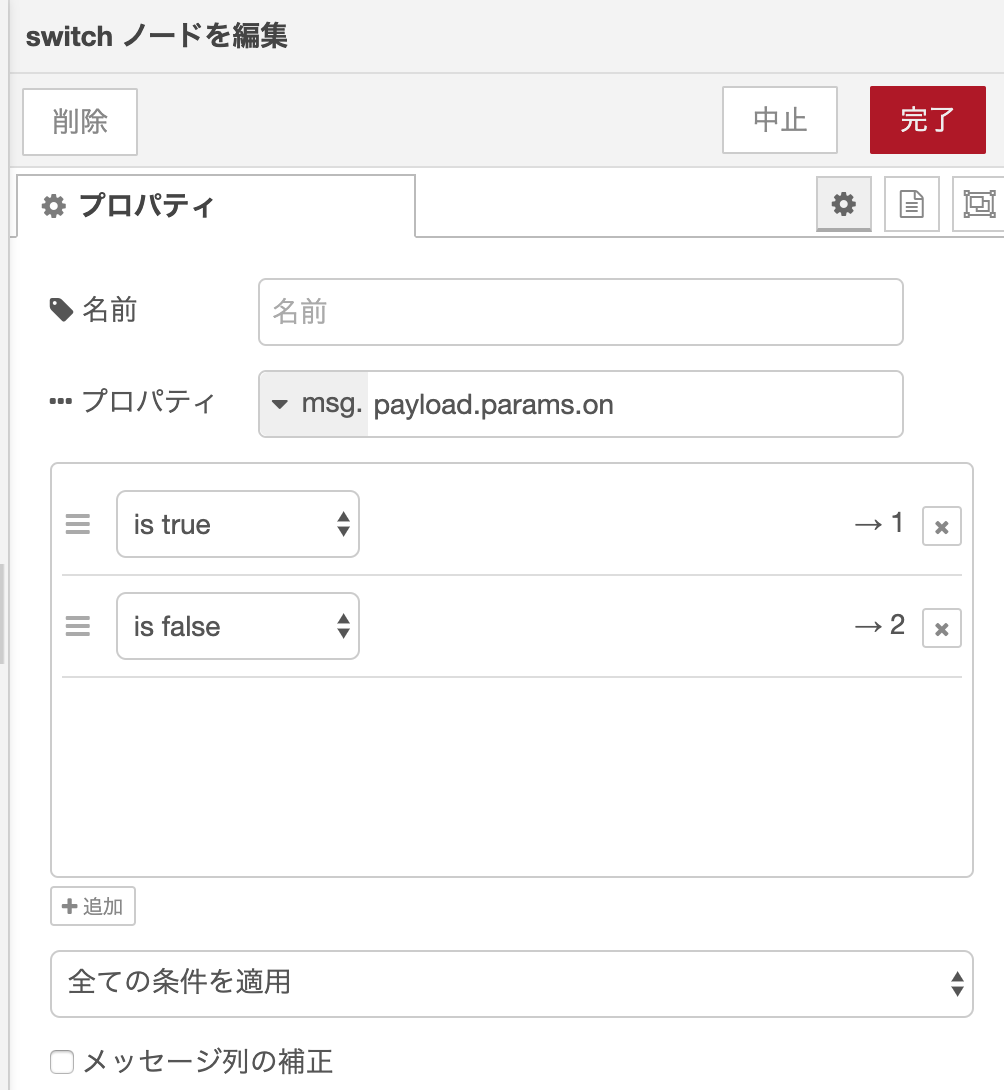Click 削除 to delete the node
1004x1090 pixels.
pyautogui.click(x=79, y=120)
